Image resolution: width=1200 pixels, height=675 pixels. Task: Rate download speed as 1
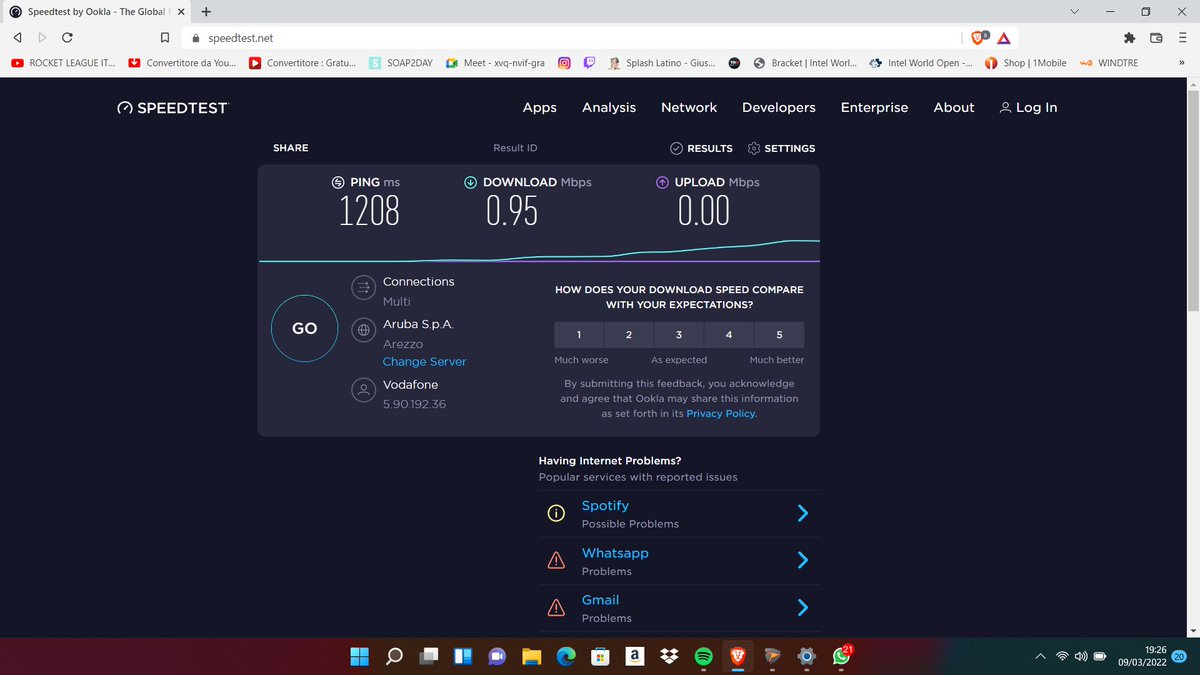point(579,334)
